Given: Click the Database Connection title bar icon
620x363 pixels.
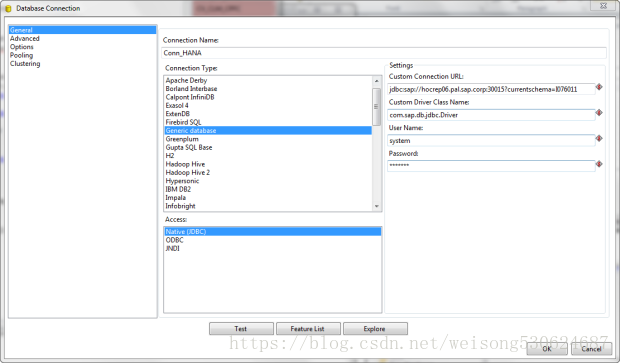Looking at the screenshot, I should (x=8, y=8).
